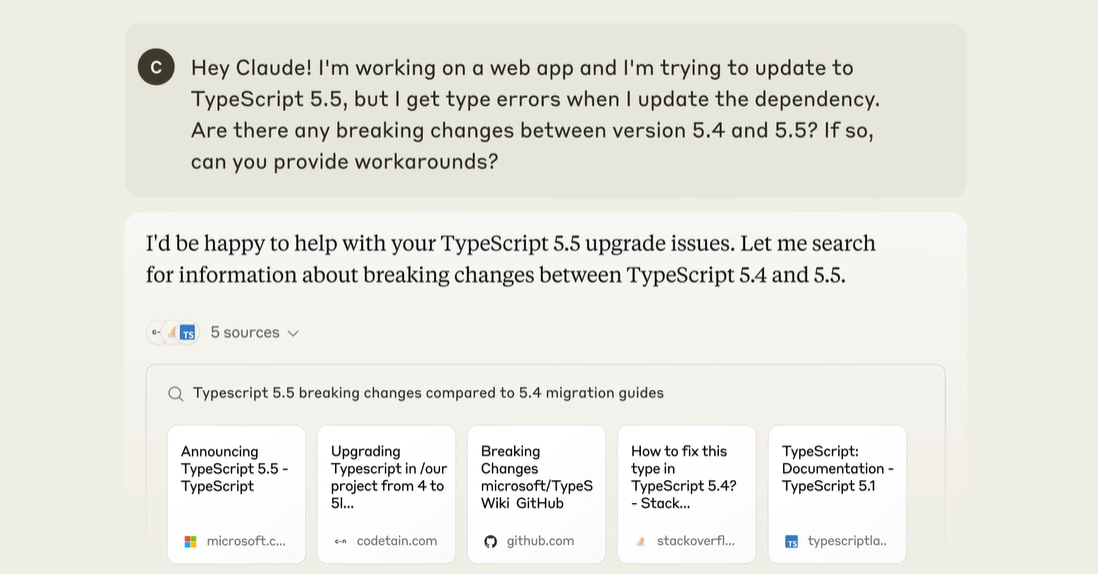Click the codetain favicon in second source card
This screenshot has width=1098, height=574.
pyautogui.click(x=340, y=541)
